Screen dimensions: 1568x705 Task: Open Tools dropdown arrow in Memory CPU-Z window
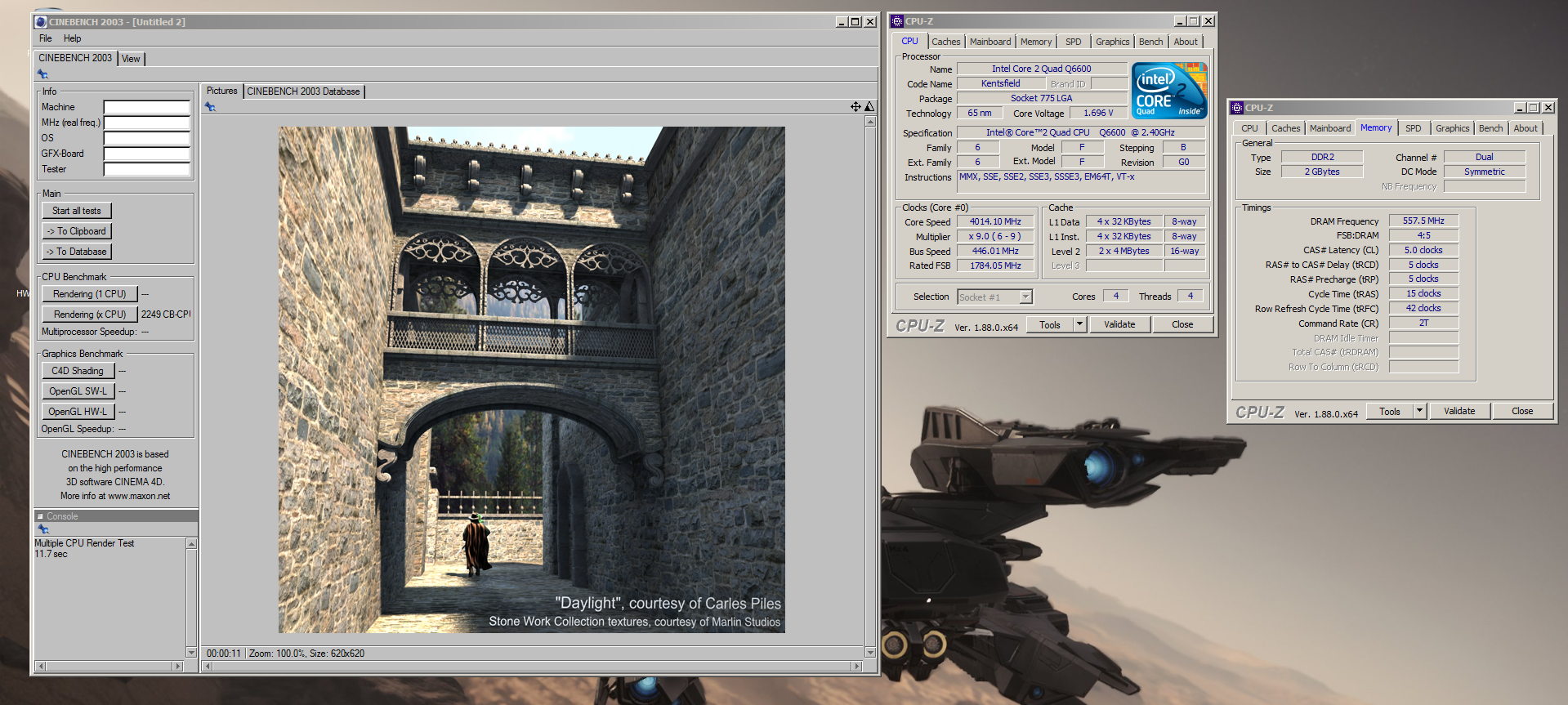coord(1419,411)
